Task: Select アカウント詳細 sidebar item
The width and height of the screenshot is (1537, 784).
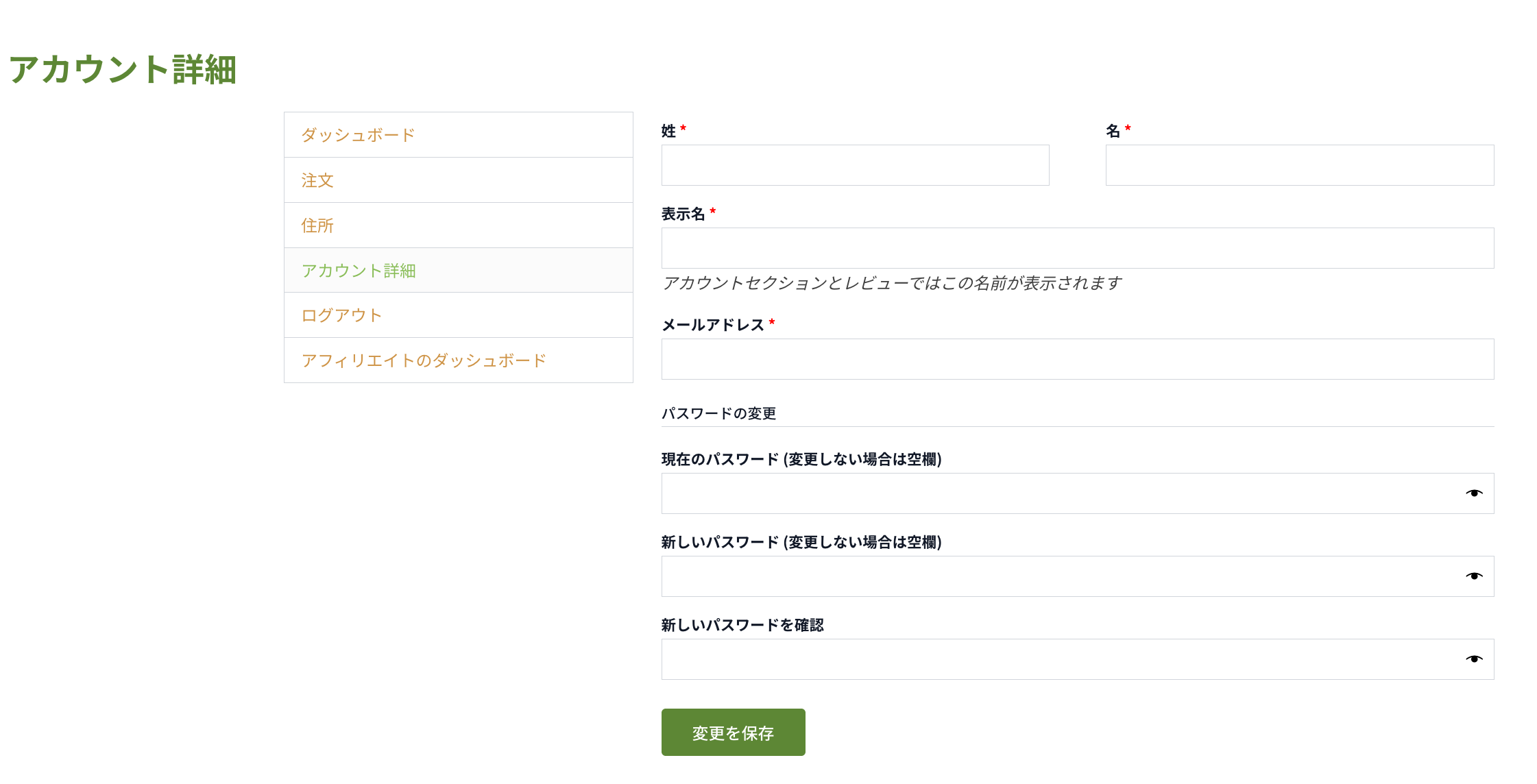Action: point(359,271)
